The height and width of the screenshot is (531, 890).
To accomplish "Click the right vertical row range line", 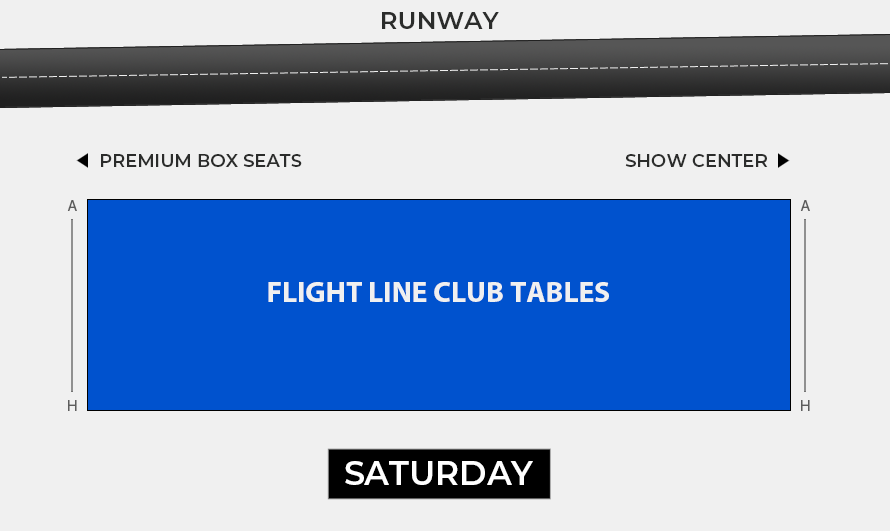I will [805, 305].
